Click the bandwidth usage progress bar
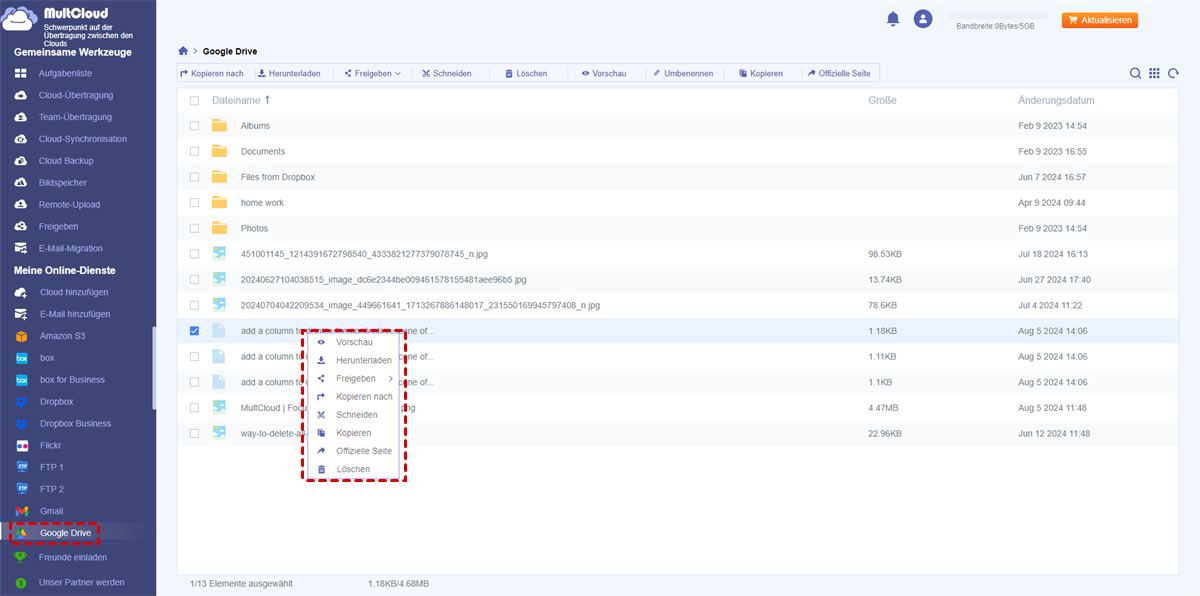The image size is (1200, 596). pos(998,16)
